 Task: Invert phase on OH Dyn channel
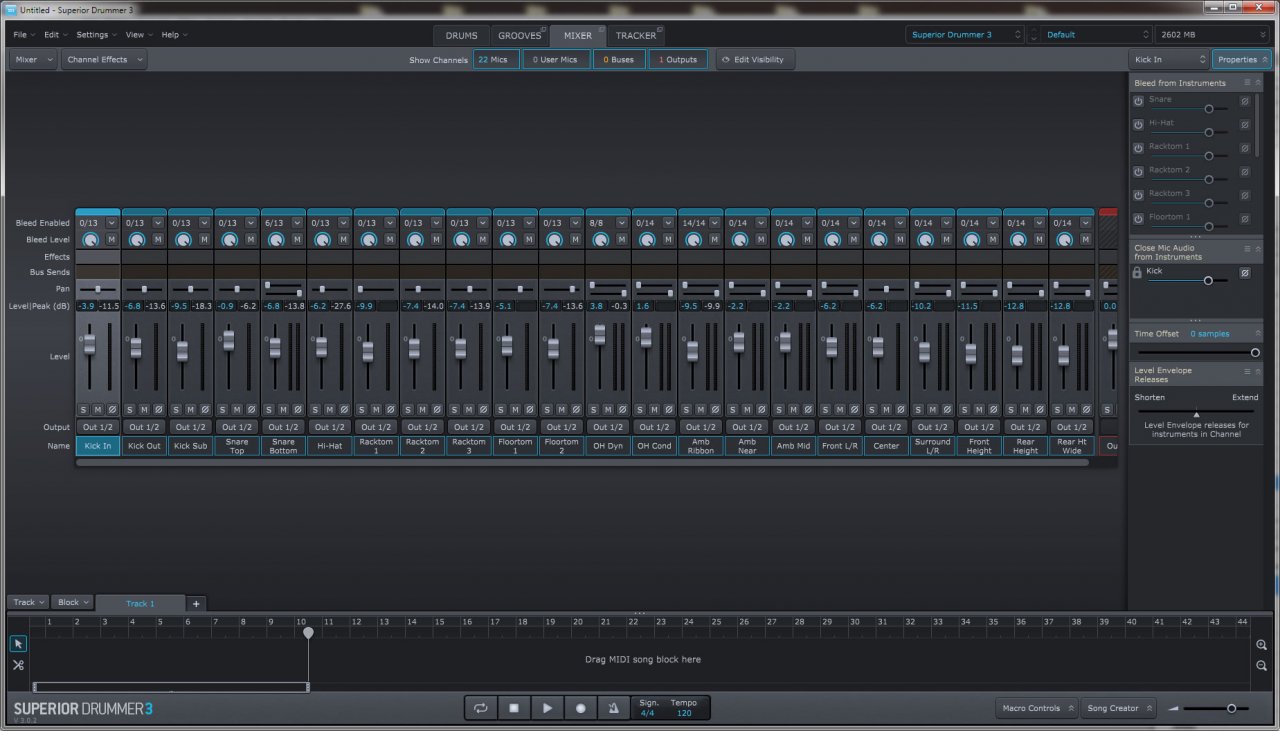[622, 409]
